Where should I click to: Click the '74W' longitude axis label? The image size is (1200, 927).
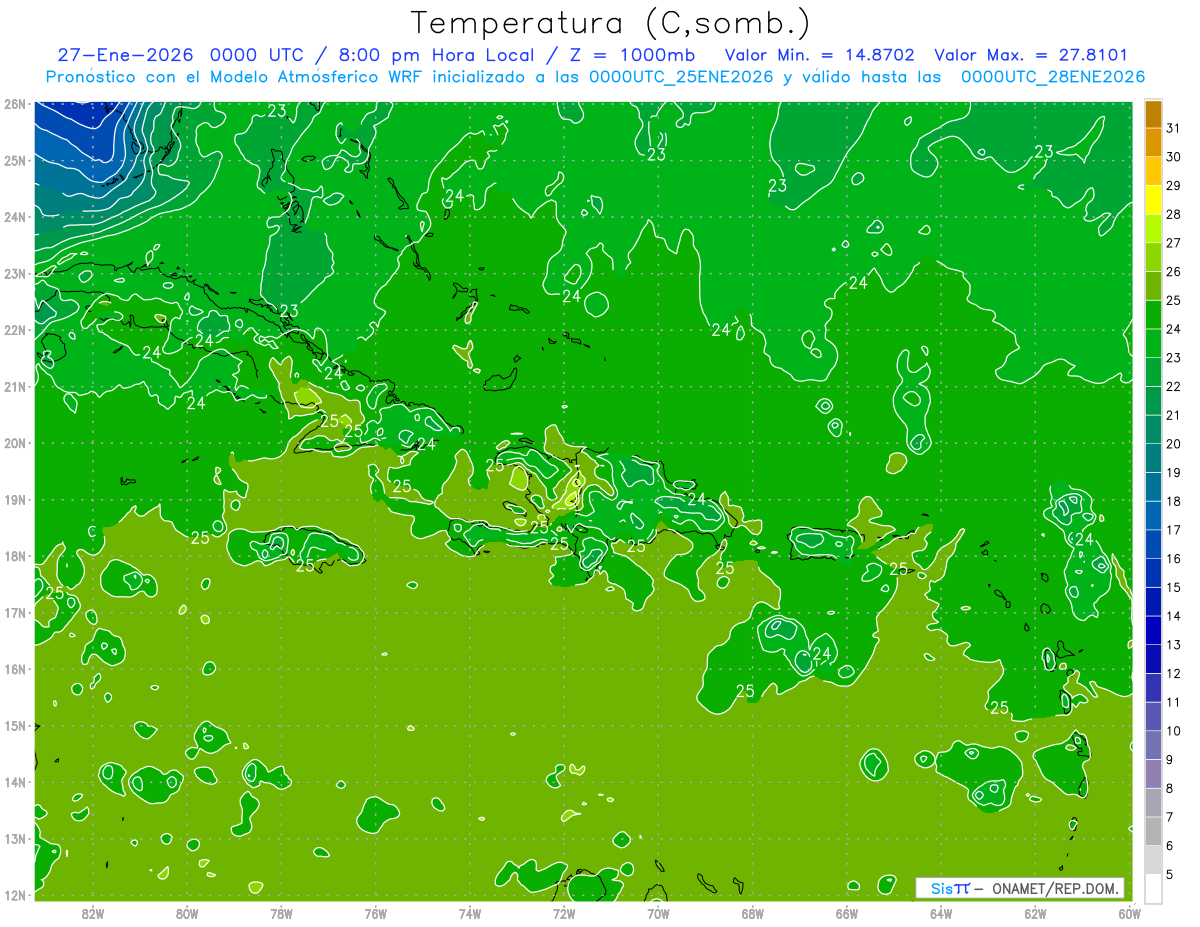point(469,913)
